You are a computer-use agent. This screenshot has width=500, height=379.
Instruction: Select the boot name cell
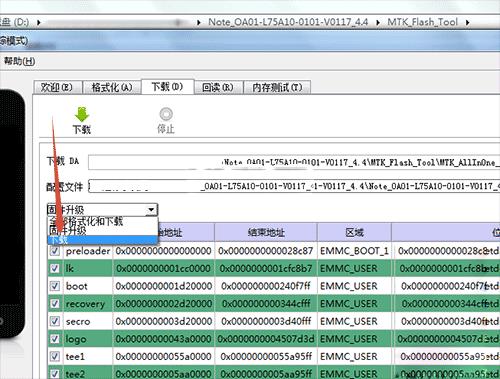(x=88, y=286)
